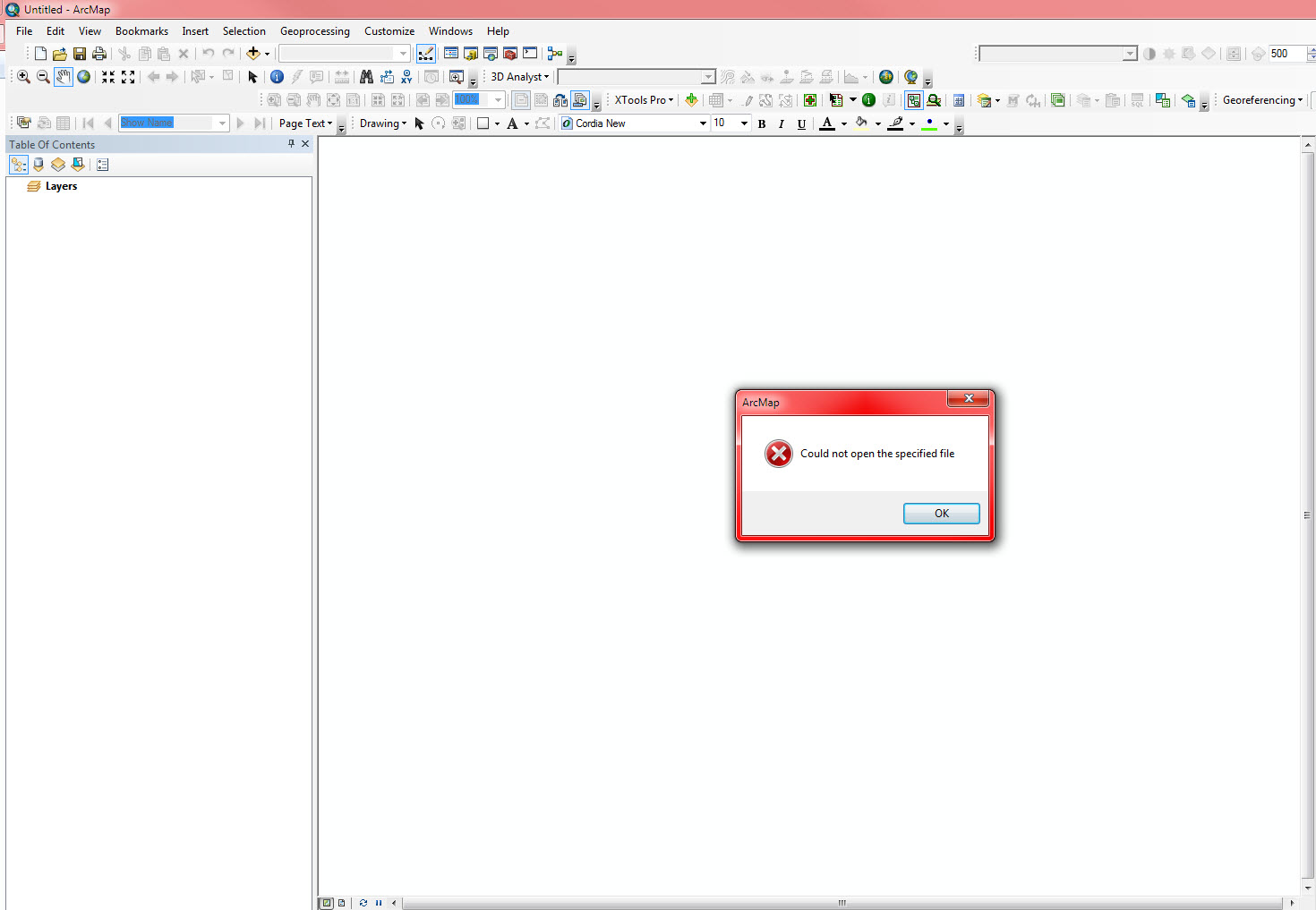Click the Go To XY icon
Image resolution: width=1316 pixels, height=910 pixels.
pos(406,77)
